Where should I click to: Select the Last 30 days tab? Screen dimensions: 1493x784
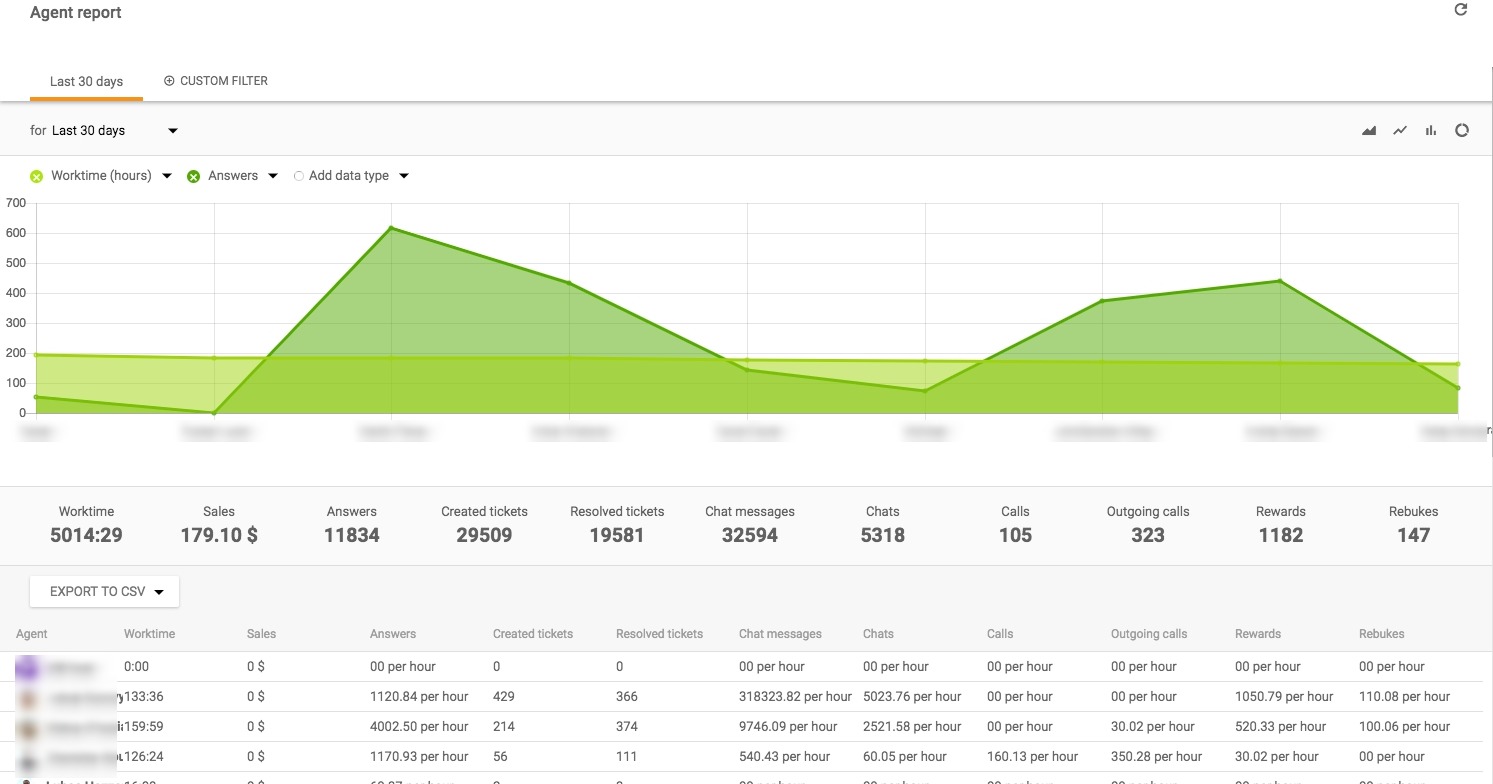pyautogui.click(x=86, y=81)
